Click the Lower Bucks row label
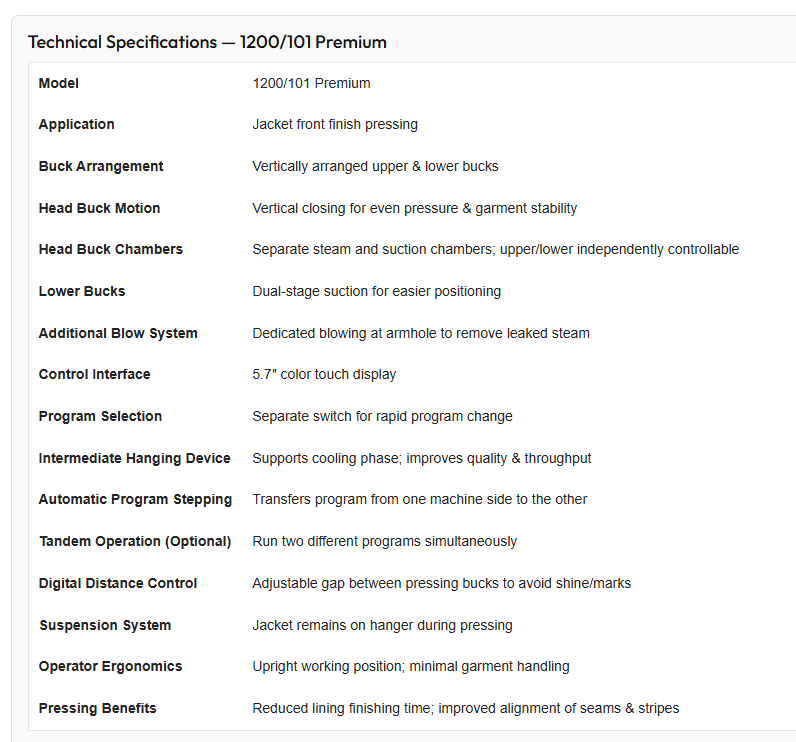 click(82, 291)
